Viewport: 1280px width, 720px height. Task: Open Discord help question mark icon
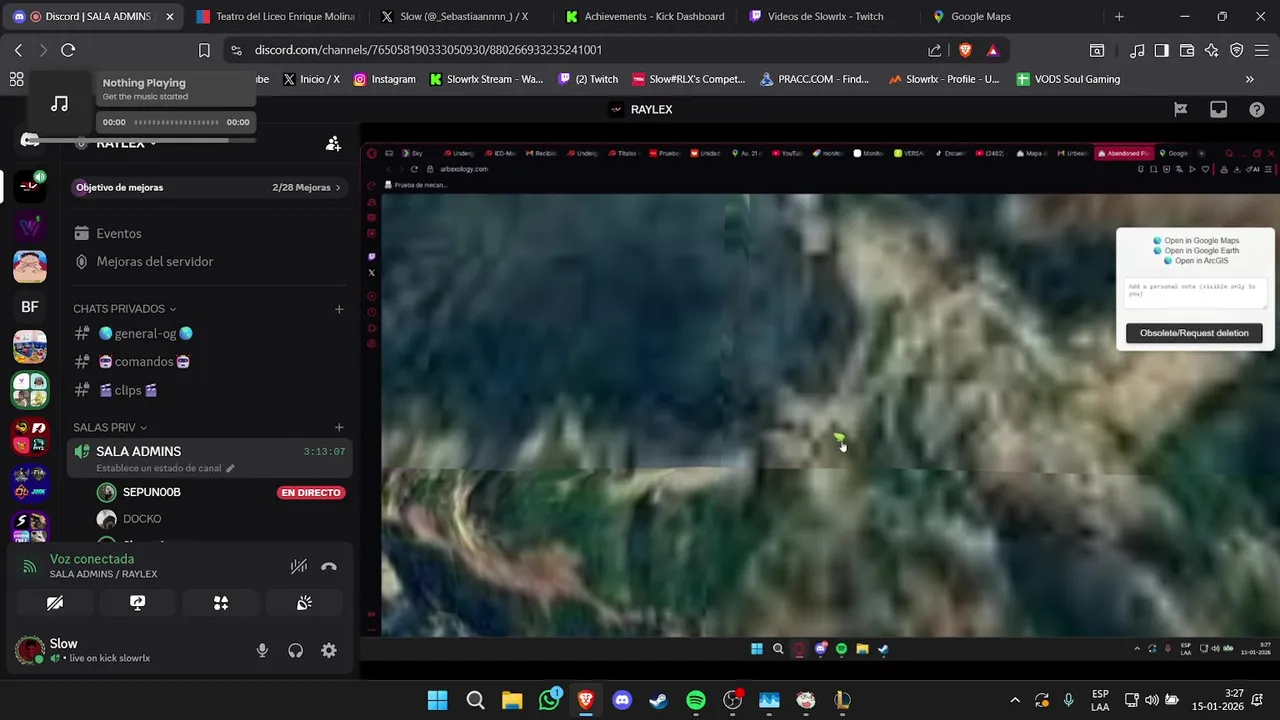click(1257, 110)
